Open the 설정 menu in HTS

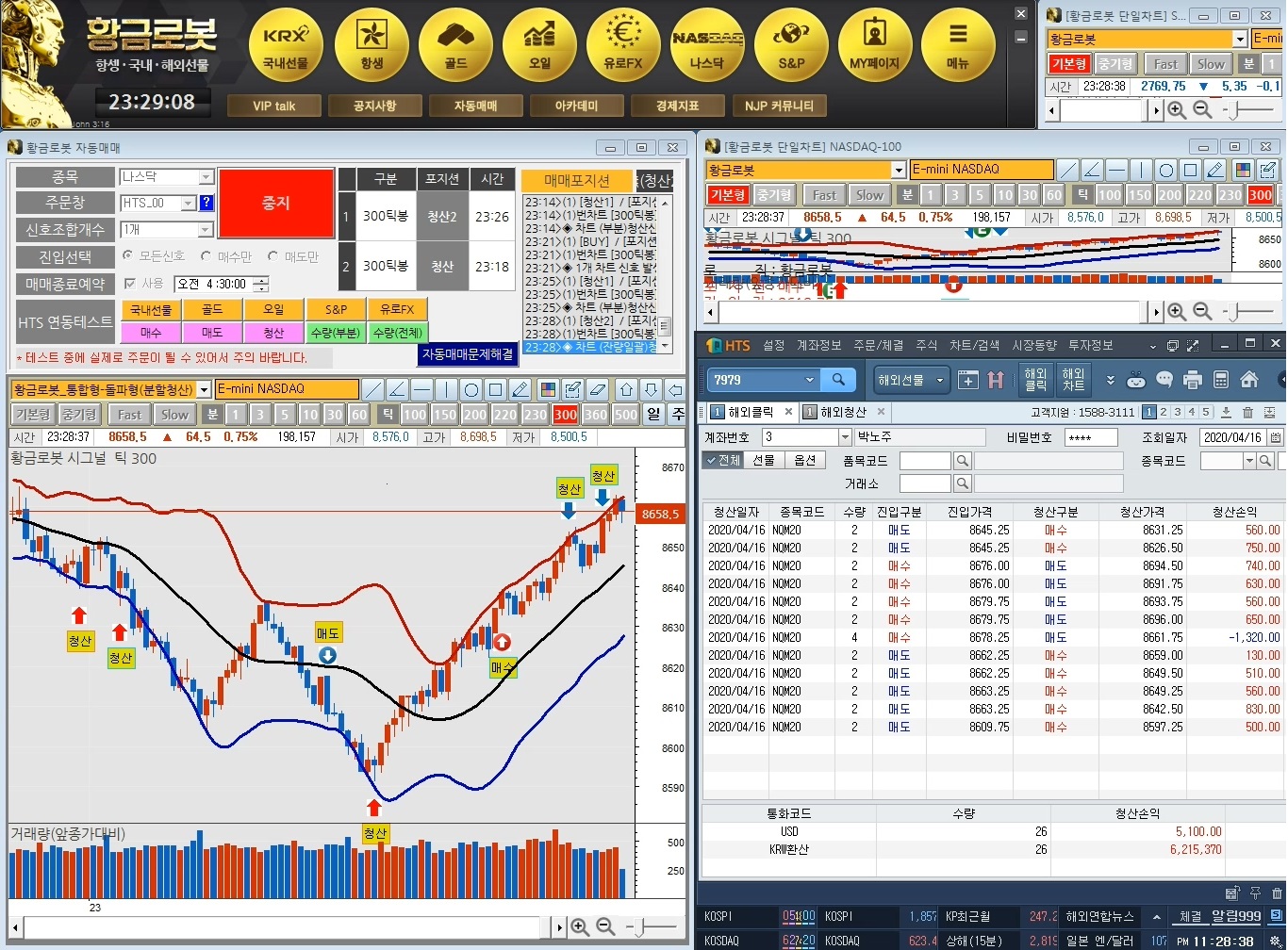[x=774, y=346]
